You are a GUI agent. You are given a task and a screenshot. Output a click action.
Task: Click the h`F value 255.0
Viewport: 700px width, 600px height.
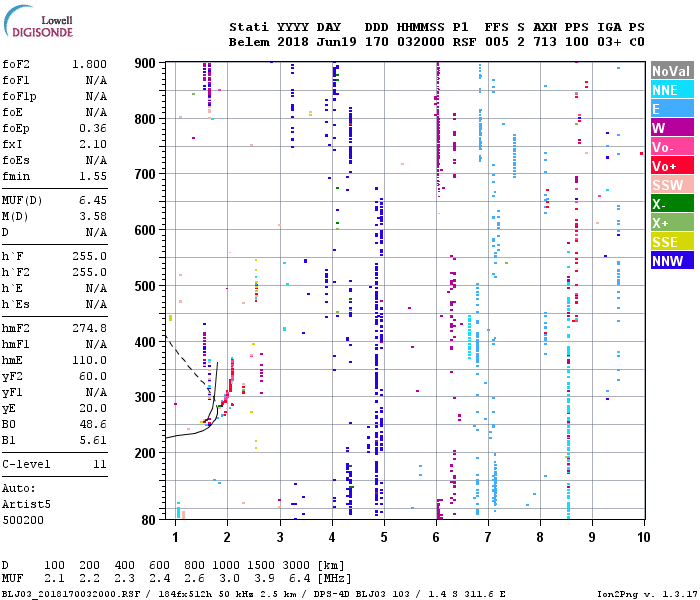pyautogui.click(x=90, y=256)
